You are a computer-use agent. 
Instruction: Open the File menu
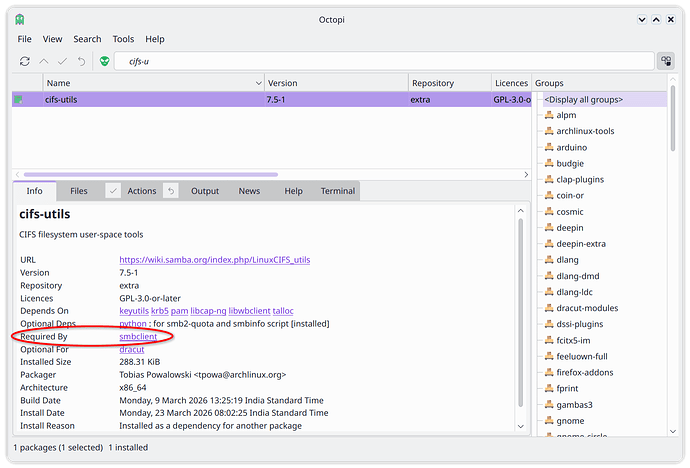(25, 39)
